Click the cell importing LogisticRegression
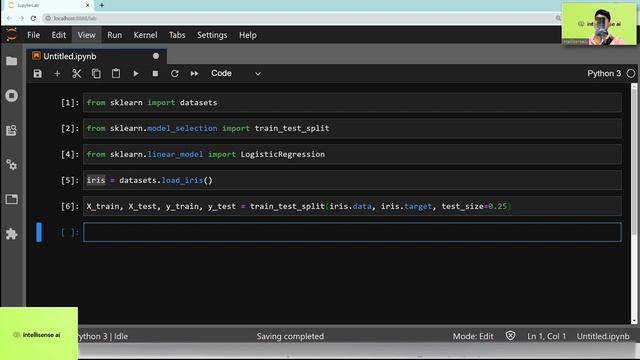This screenshot has width=640, height=360. click(x=352, y=154)
